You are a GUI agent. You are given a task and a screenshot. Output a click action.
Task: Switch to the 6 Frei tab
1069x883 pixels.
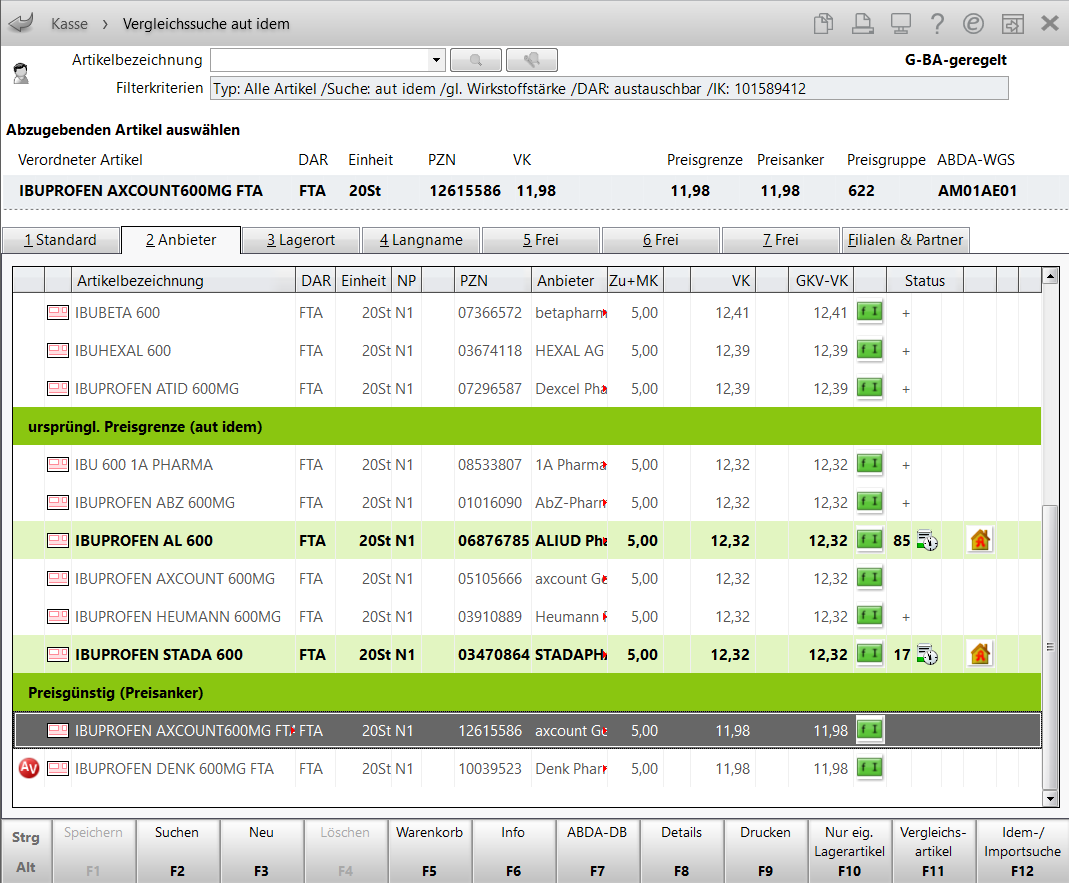(661, 240)
